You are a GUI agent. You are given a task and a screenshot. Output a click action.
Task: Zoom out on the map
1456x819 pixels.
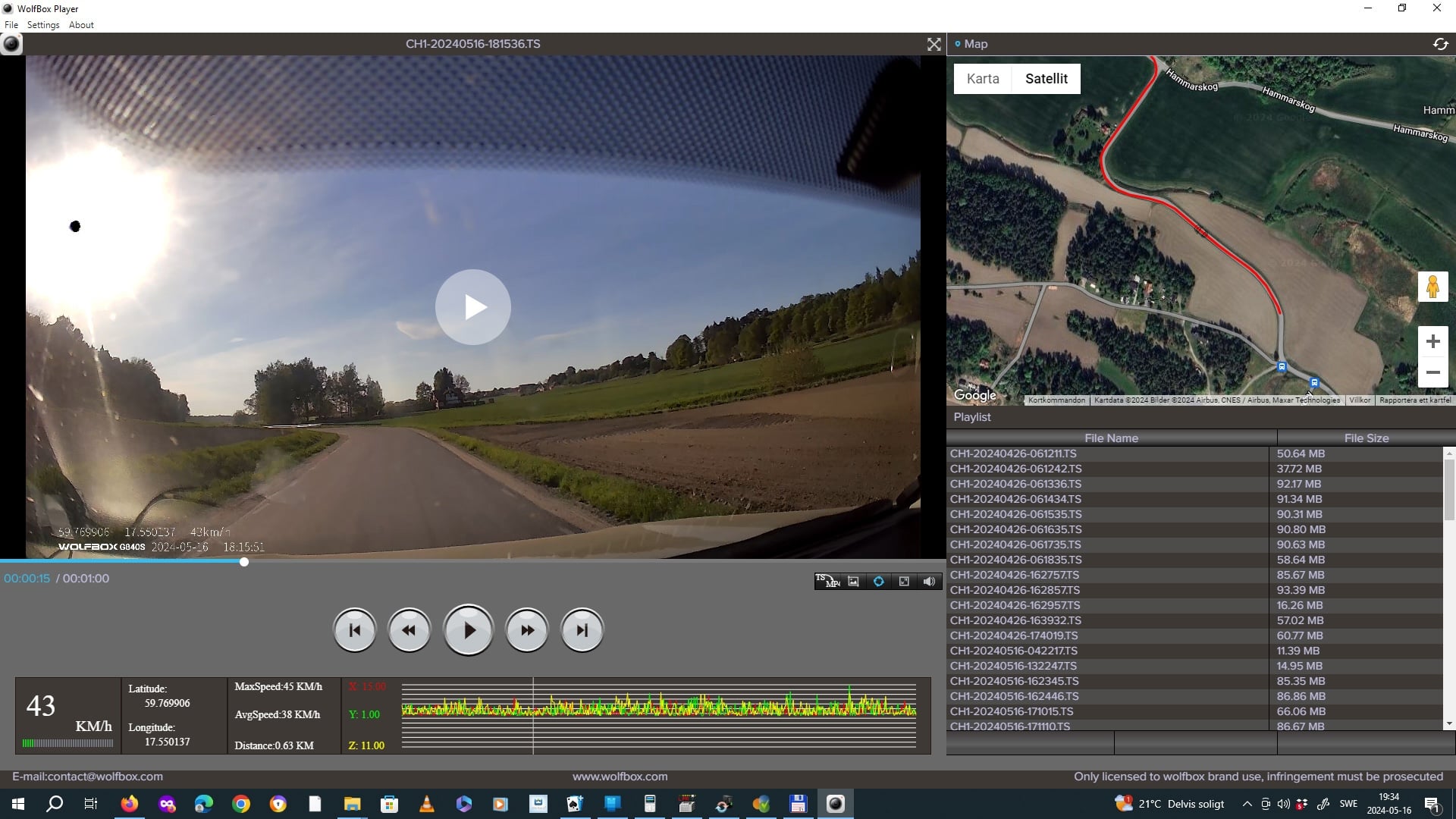click(x=1432, y=372)
